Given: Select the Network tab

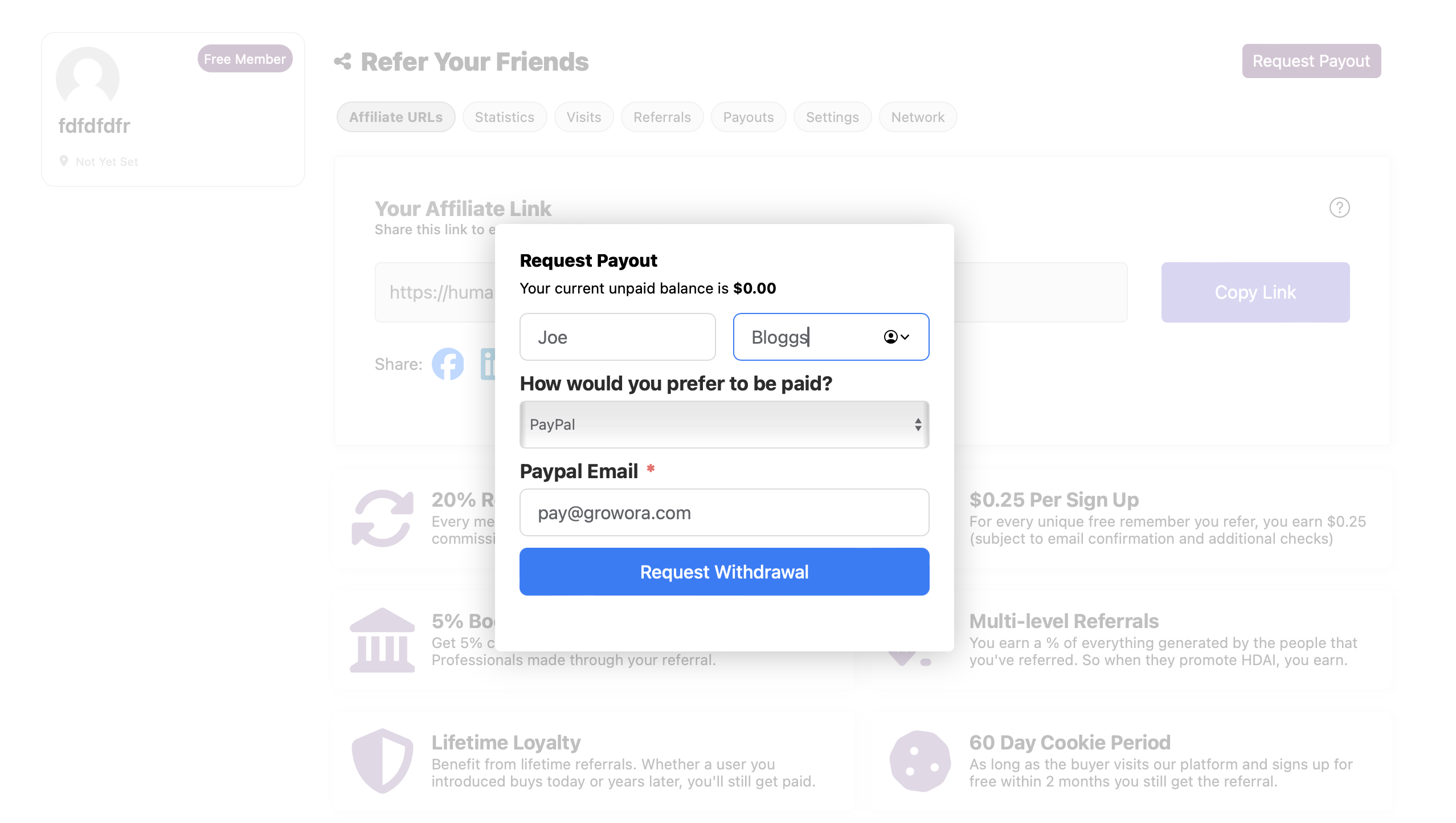Looking at the screenshot, I should pyautogui.click(x=918, y=117).
